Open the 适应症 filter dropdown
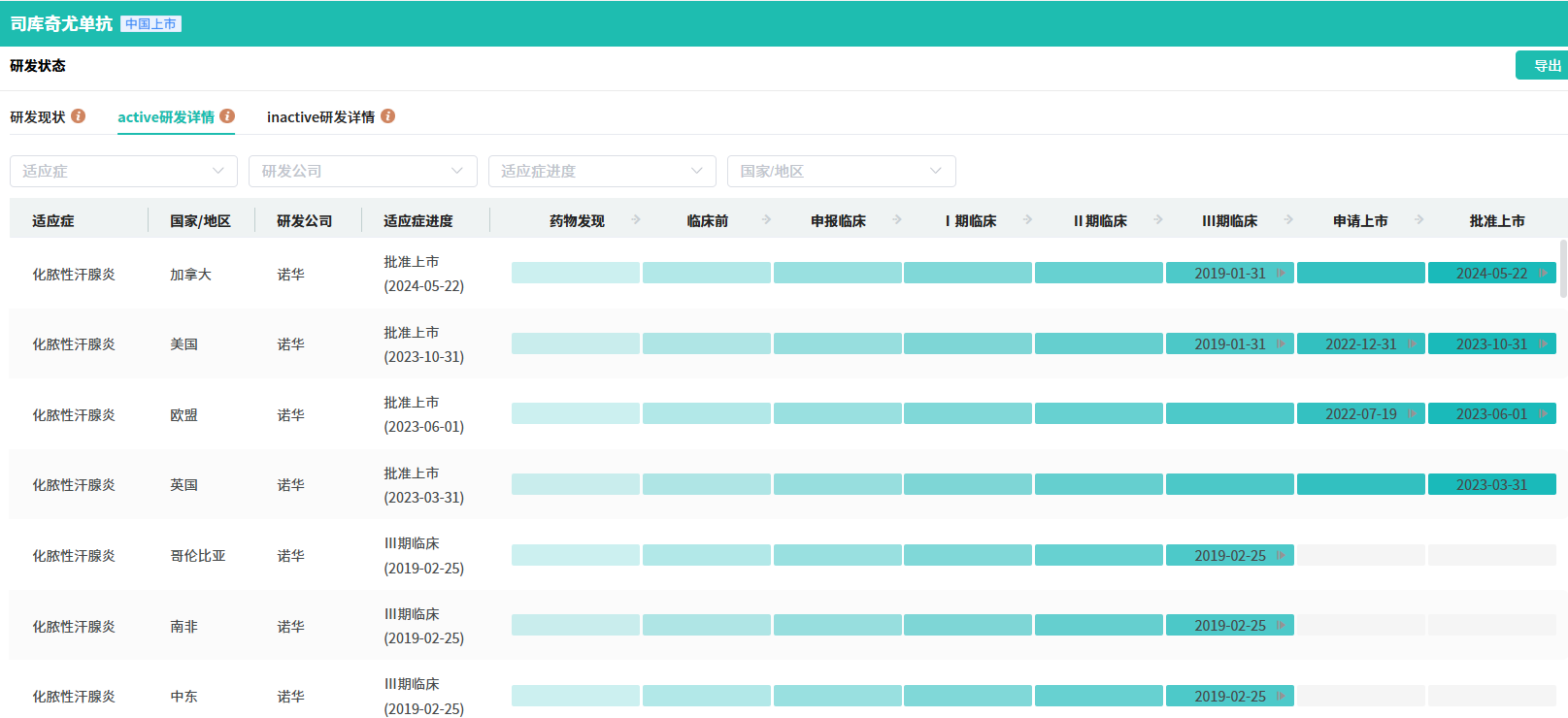 [123, 172]
